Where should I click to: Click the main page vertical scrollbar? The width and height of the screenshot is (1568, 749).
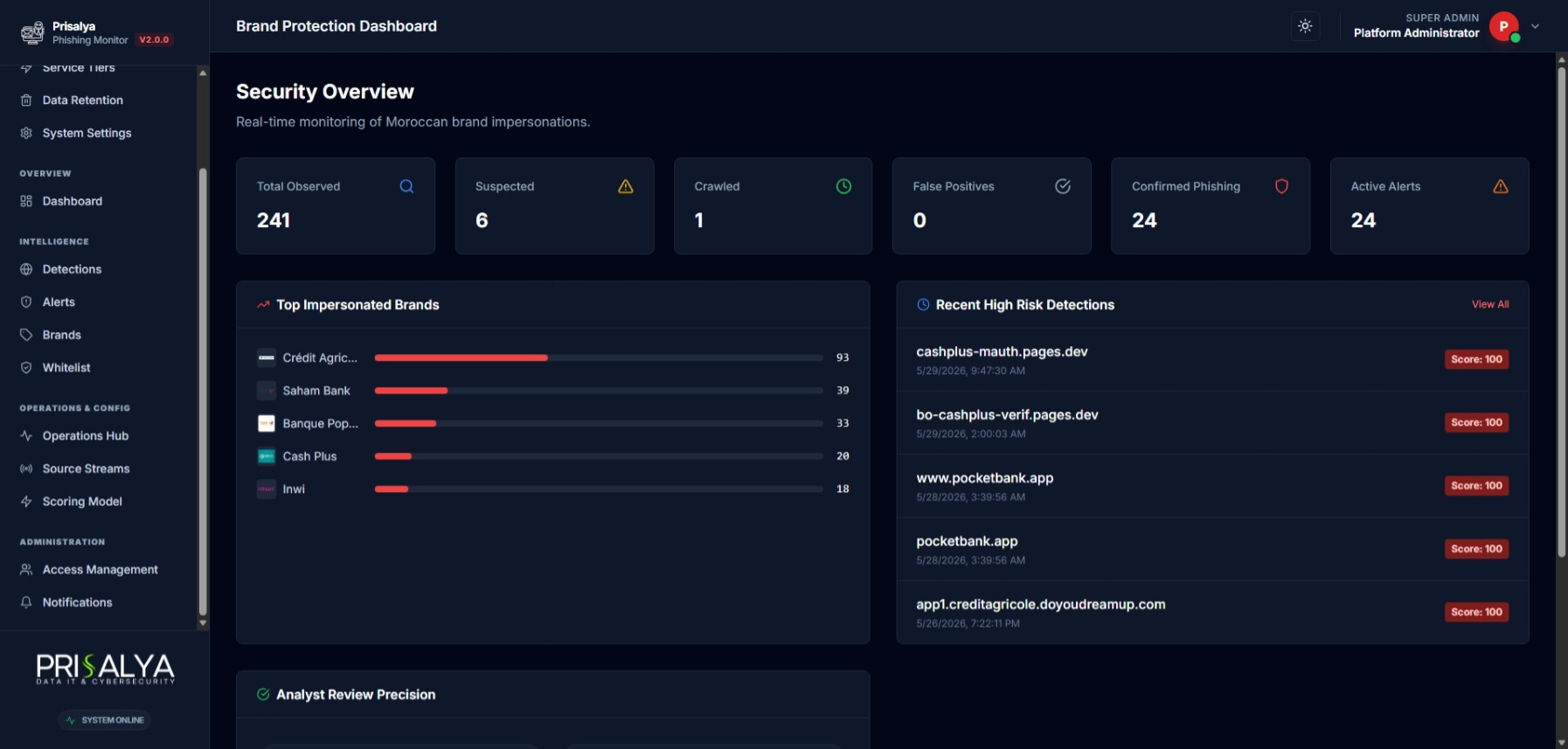pyautogui.click(x=1561, y=312)
